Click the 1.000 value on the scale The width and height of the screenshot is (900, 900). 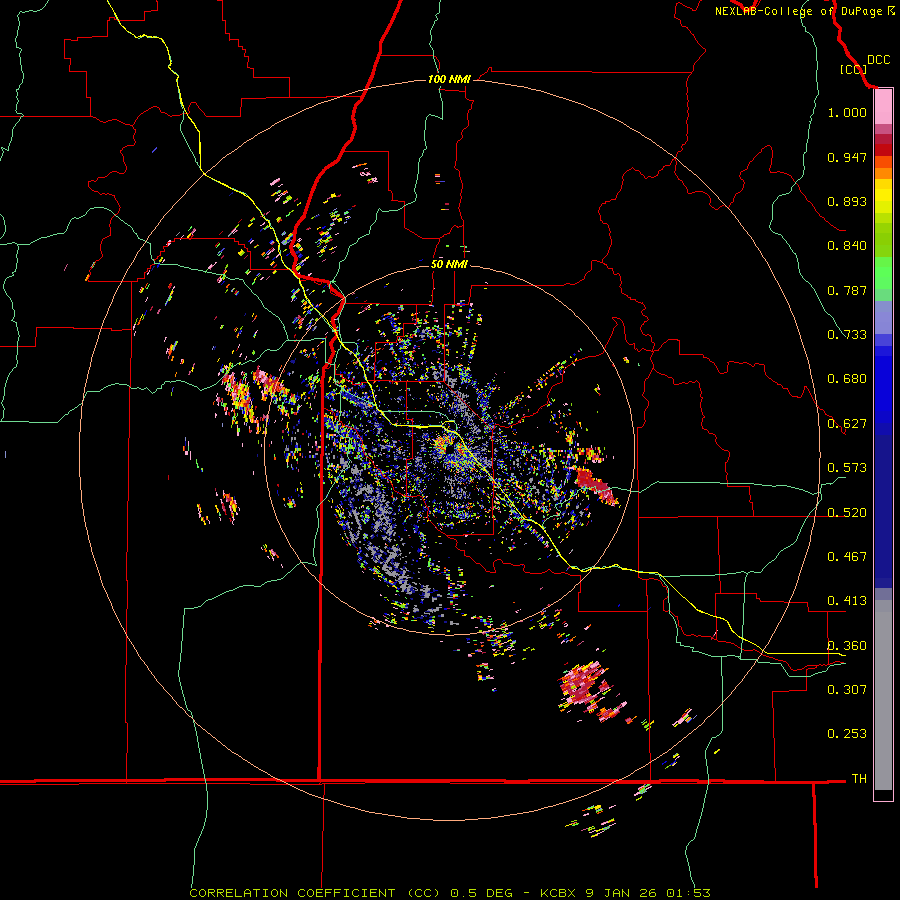click(x=847, y=112)
